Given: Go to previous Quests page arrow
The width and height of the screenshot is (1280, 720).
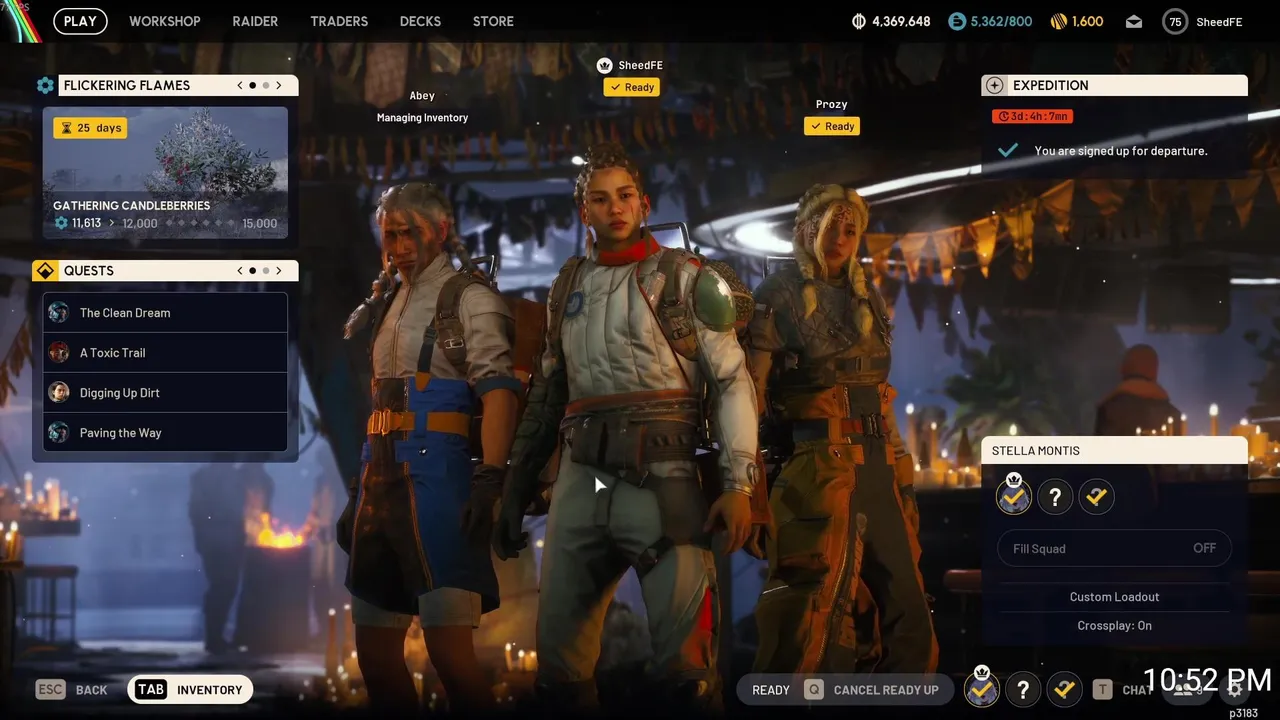Looking at the screenshot, I should 240,271.
